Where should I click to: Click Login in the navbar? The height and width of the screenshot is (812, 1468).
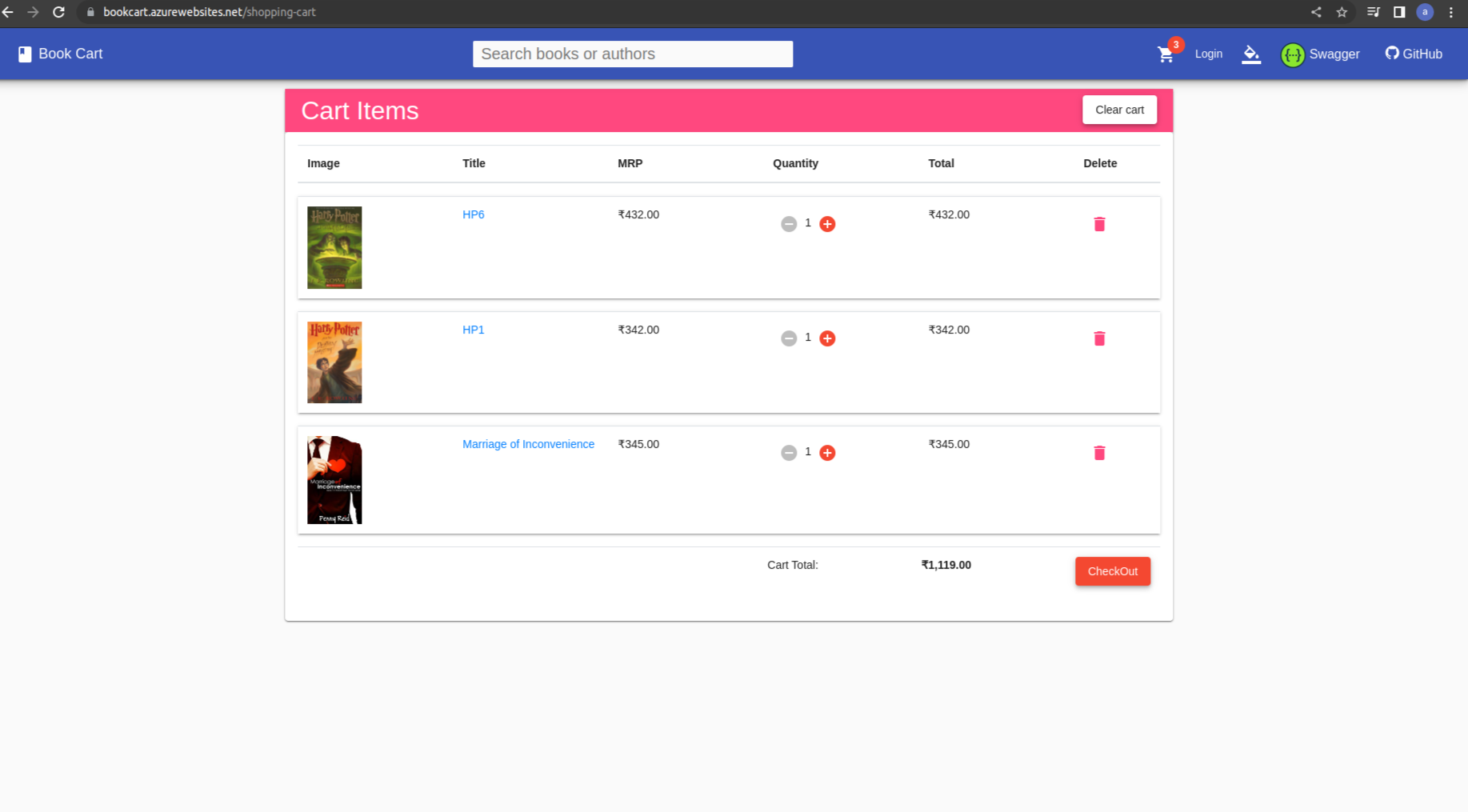point(1209,54)
